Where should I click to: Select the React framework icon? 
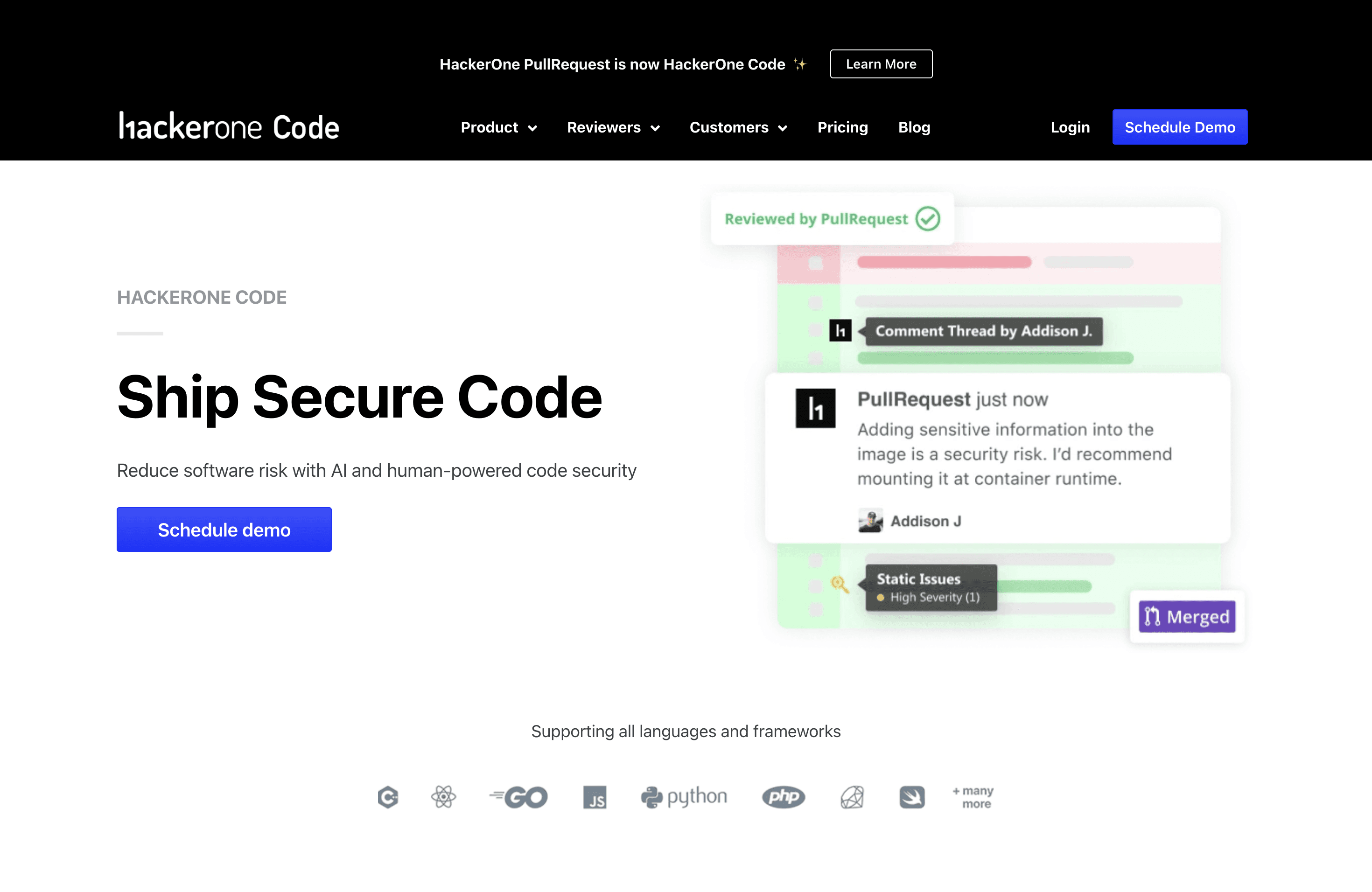pos(443,797)
